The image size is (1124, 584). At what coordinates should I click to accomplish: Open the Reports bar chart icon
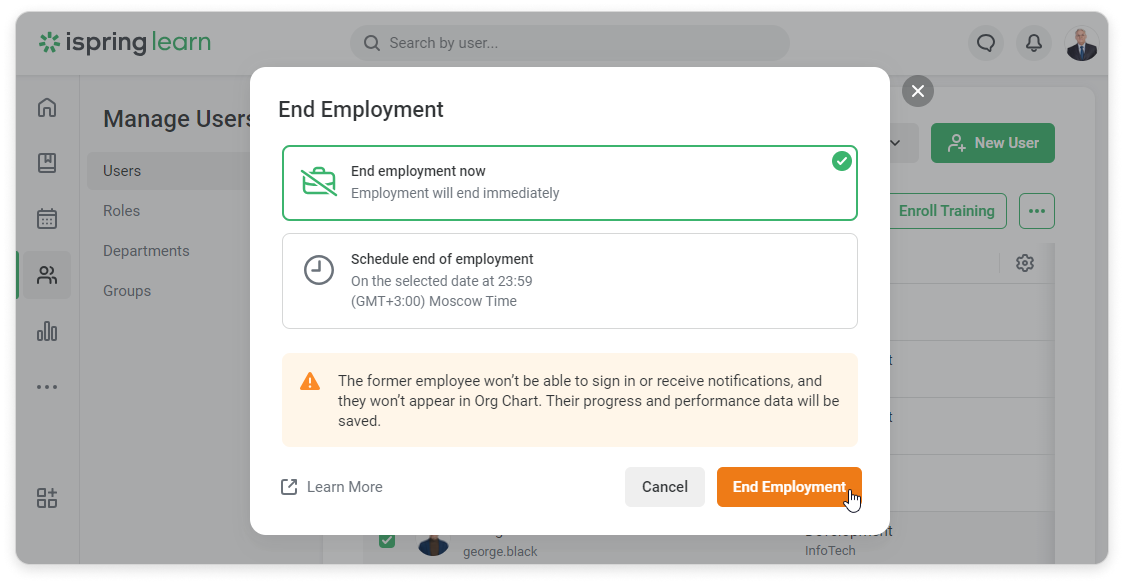pos(47,331)
